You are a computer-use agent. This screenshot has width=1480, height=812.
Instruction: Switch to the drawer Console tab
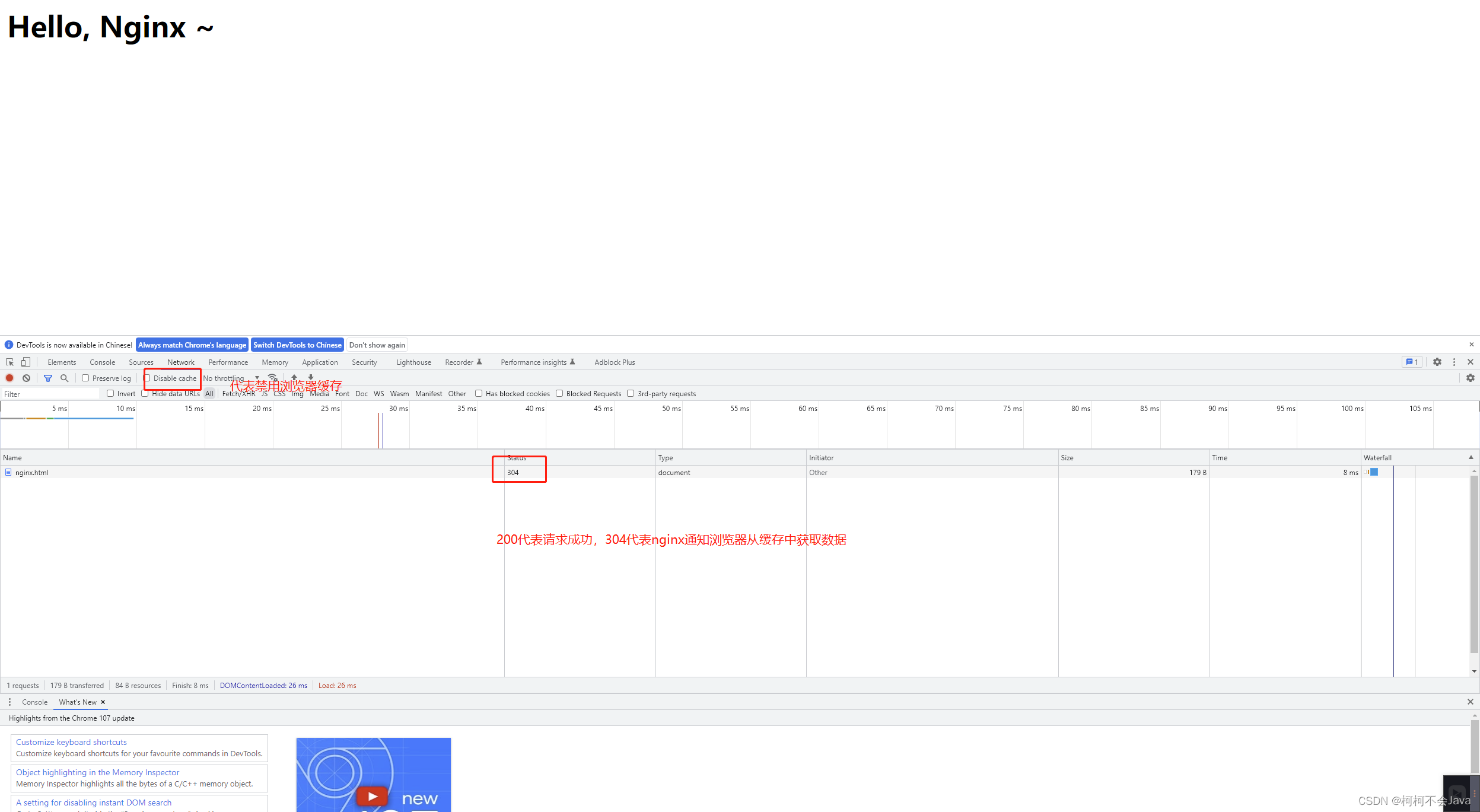pos(34,702)
